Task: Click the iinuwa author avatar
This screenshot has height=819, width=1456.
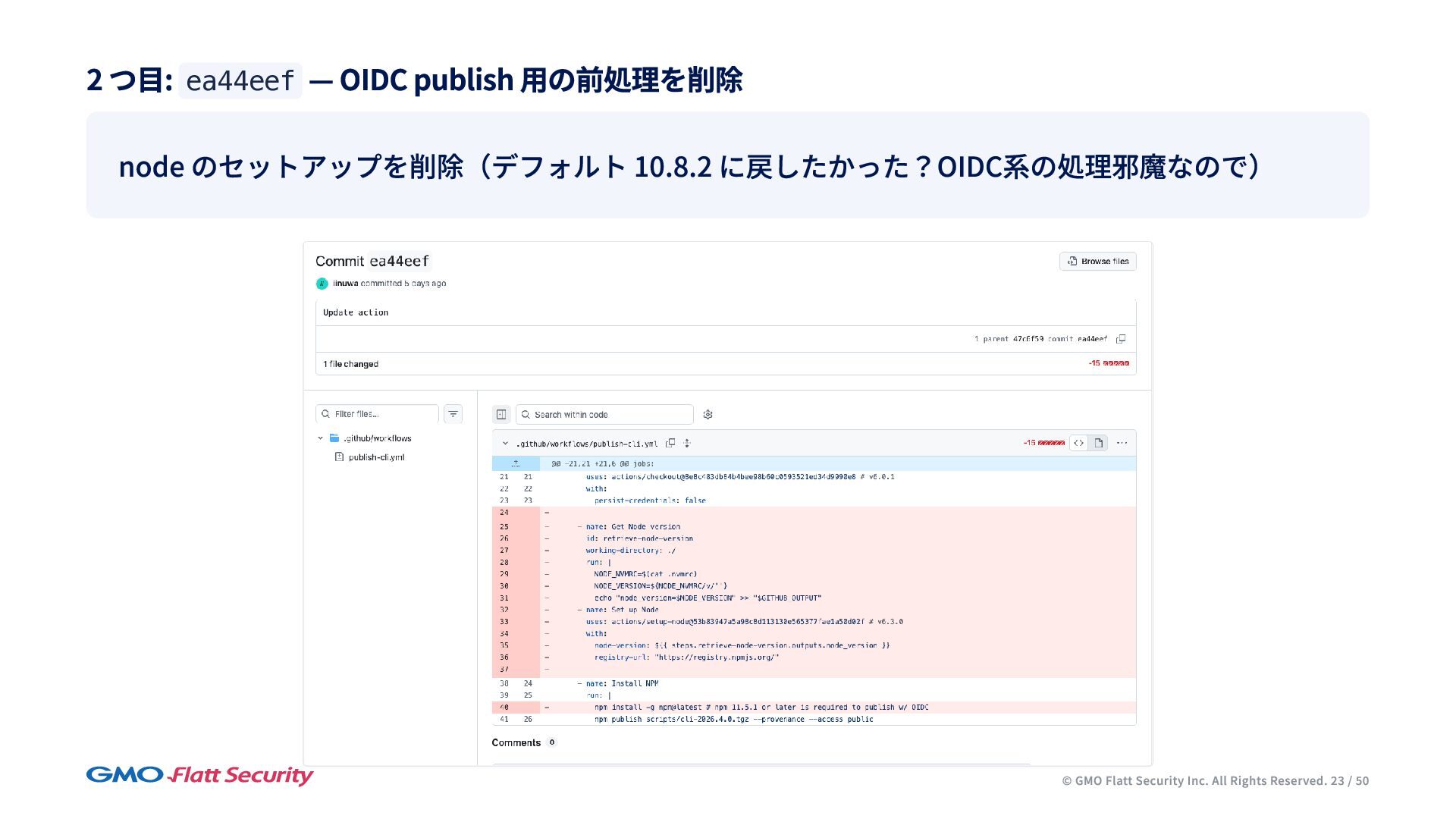Action: [x=322, y=284]
